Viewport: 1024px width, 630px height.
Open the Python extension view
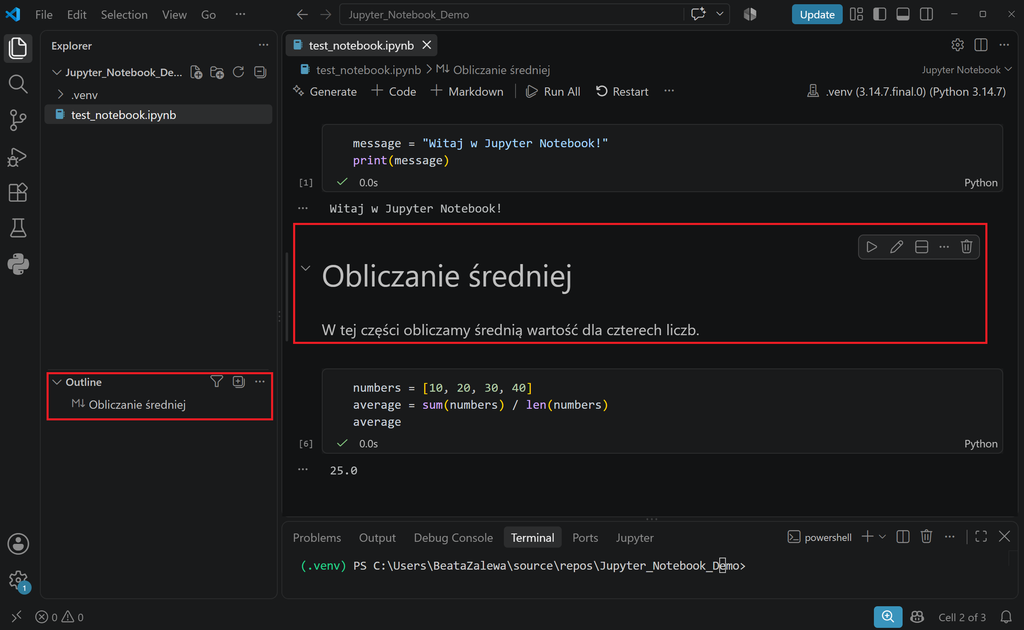pos(18,264)
